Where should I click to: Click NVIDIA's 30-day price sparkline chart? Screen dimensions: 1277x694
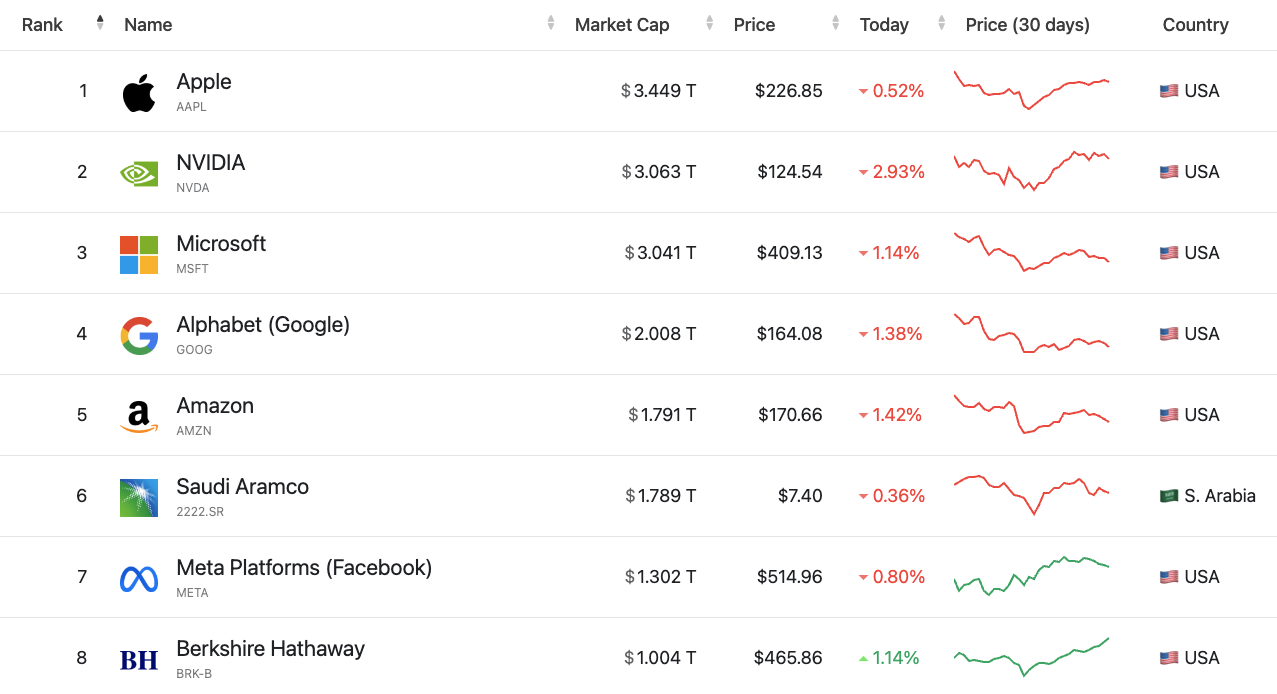1031,171
